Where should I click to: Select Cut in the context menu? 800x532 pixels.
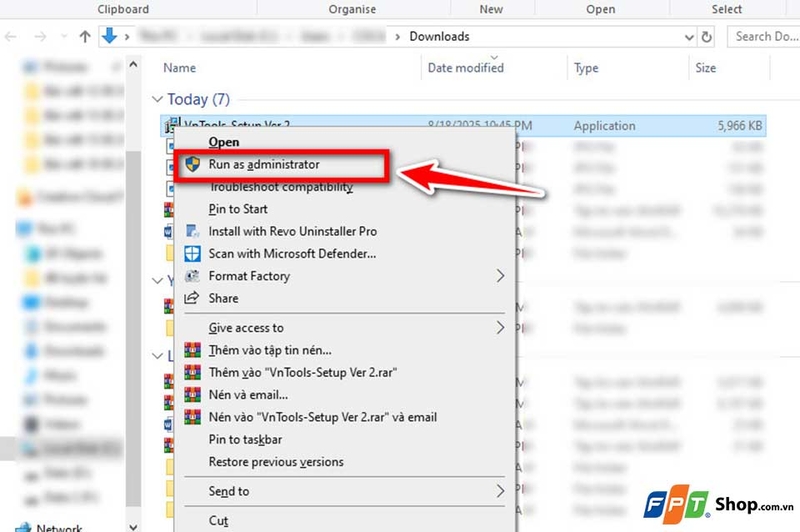[218, 521]
